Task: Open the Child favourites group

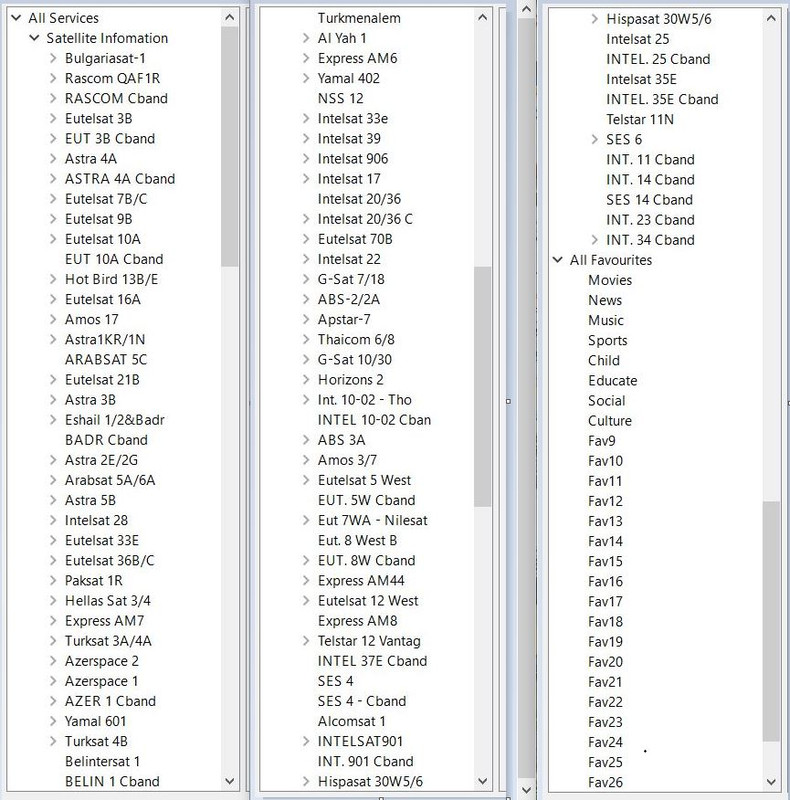Action: coord(604,360)
